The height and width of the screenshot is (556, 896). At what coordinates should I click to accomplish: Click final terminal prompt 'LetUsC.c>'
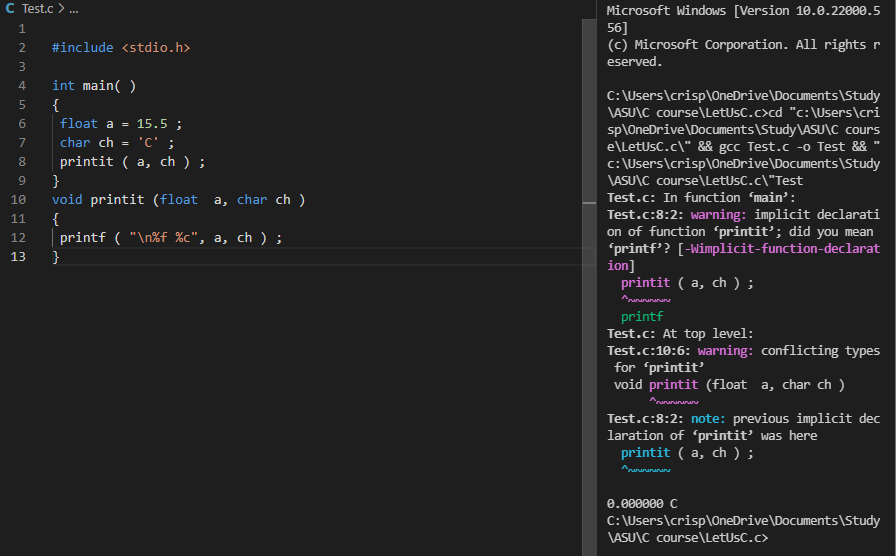737,538
